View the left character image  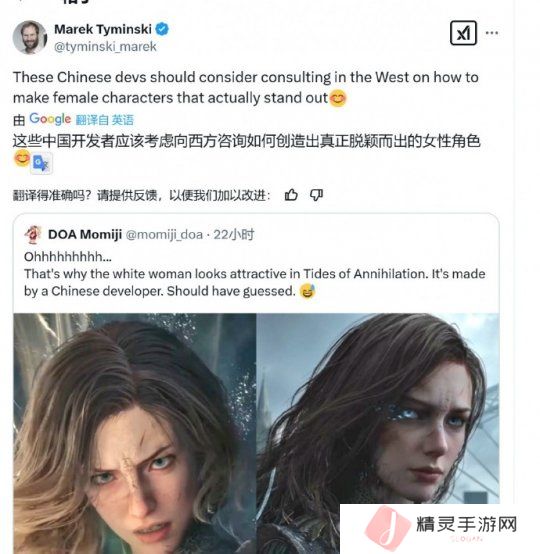tap(135, 433)
